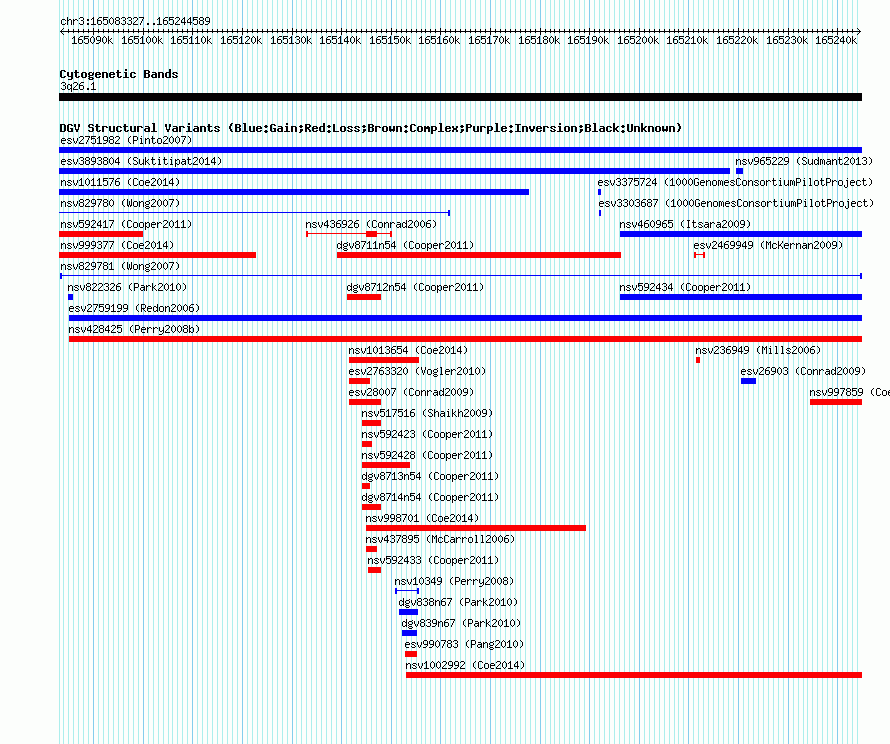Click the blue bar under nsv460965

[x=741, y=234]
